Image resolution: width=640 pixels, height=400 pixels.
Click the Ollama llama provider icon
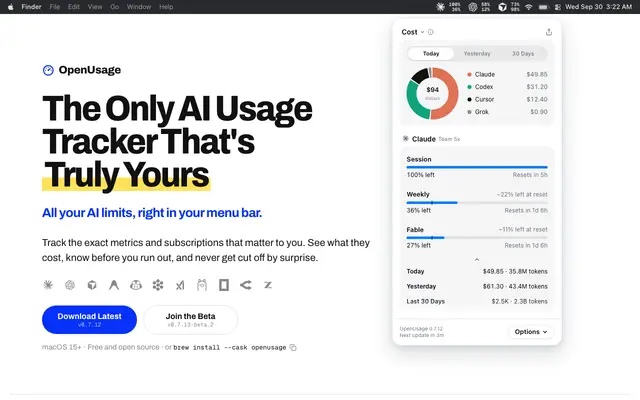coord(202,285)
